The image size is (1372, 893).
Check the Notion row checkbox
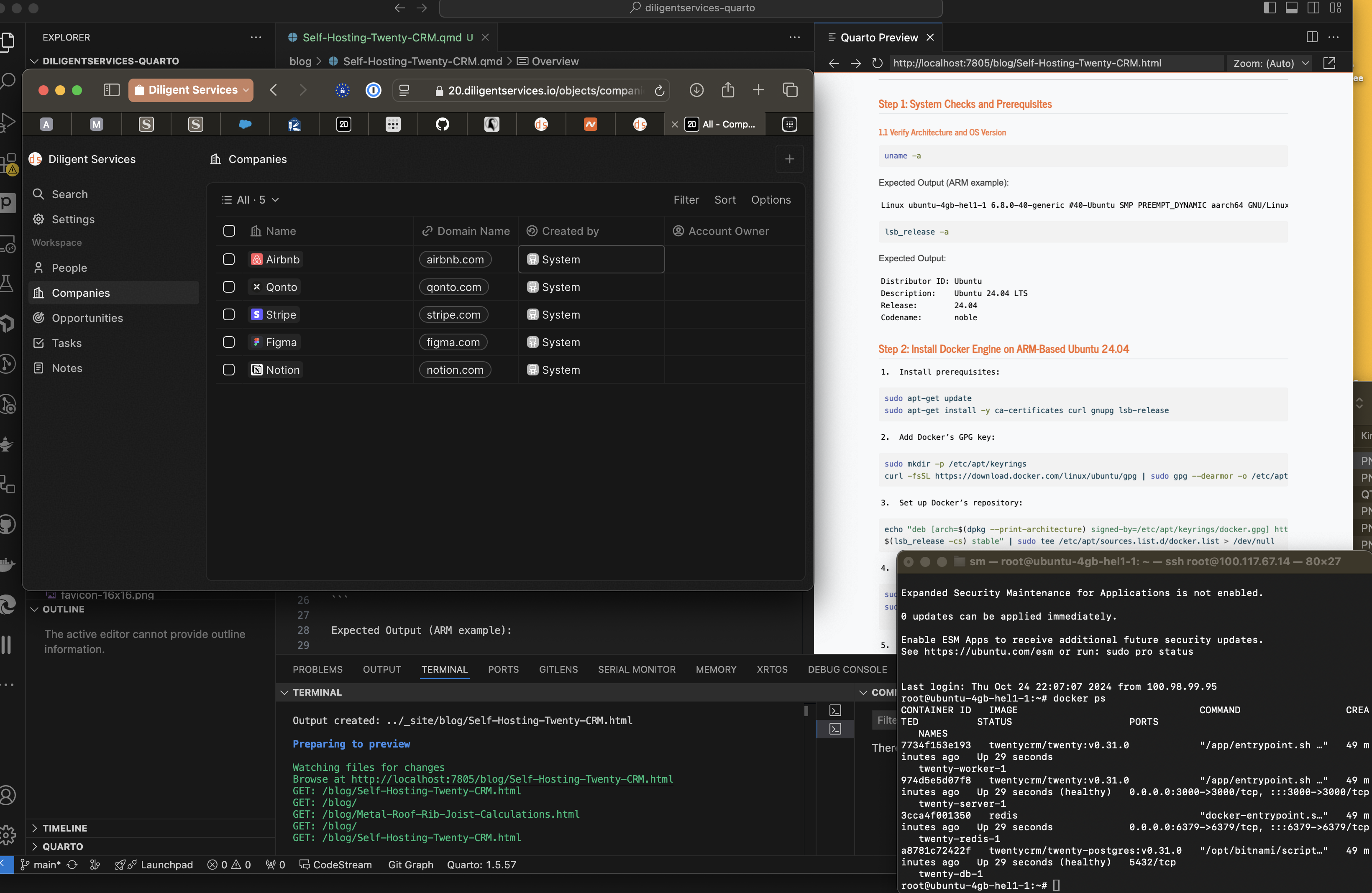229,370
